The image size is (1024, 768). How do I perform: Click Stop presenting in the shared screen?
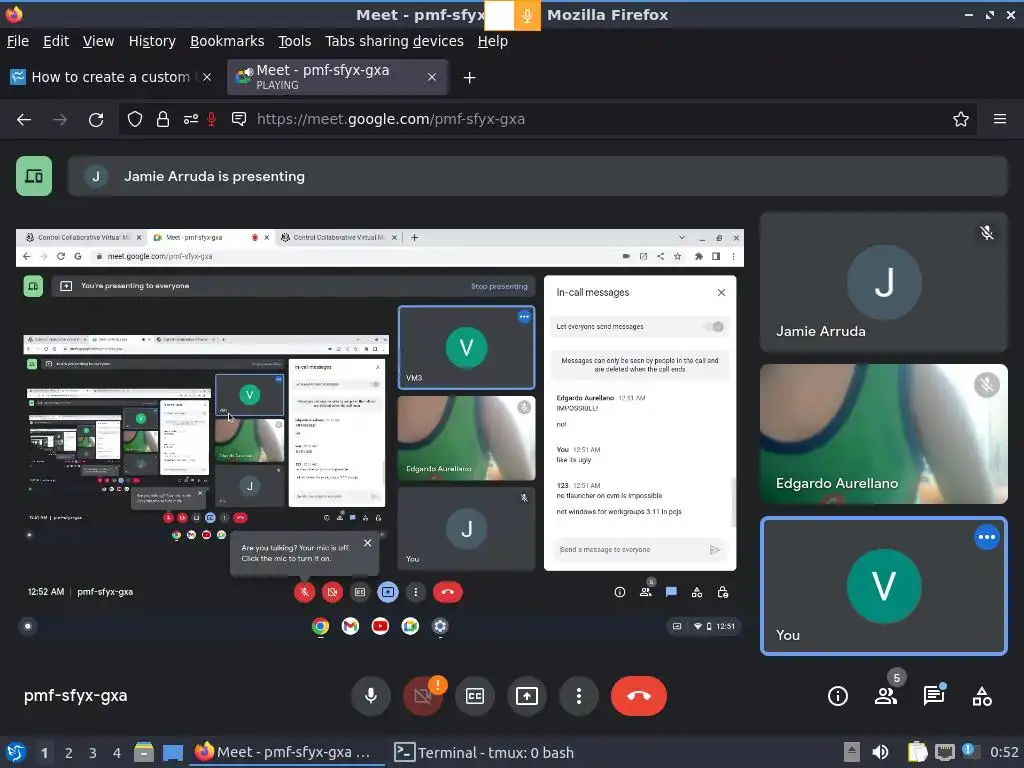499,286
